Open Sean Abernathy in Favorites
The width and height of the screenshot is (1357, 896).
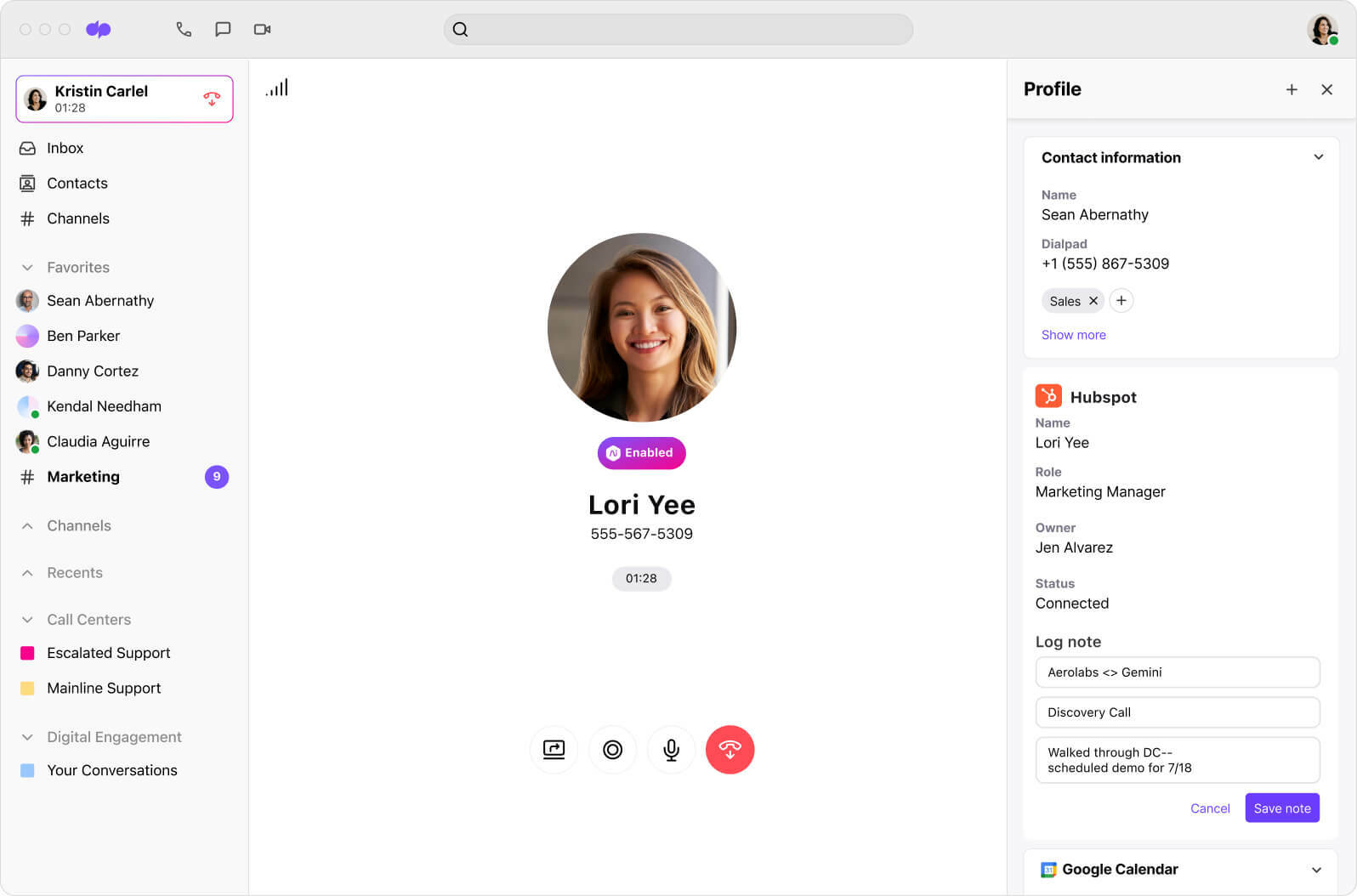click(124, 301)
